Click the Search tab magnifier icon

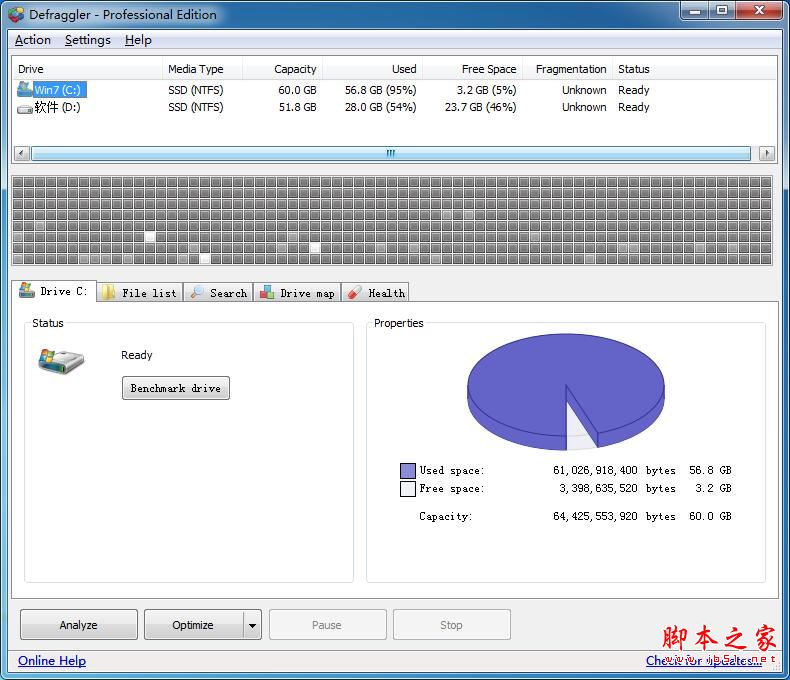tap(197, 292)
